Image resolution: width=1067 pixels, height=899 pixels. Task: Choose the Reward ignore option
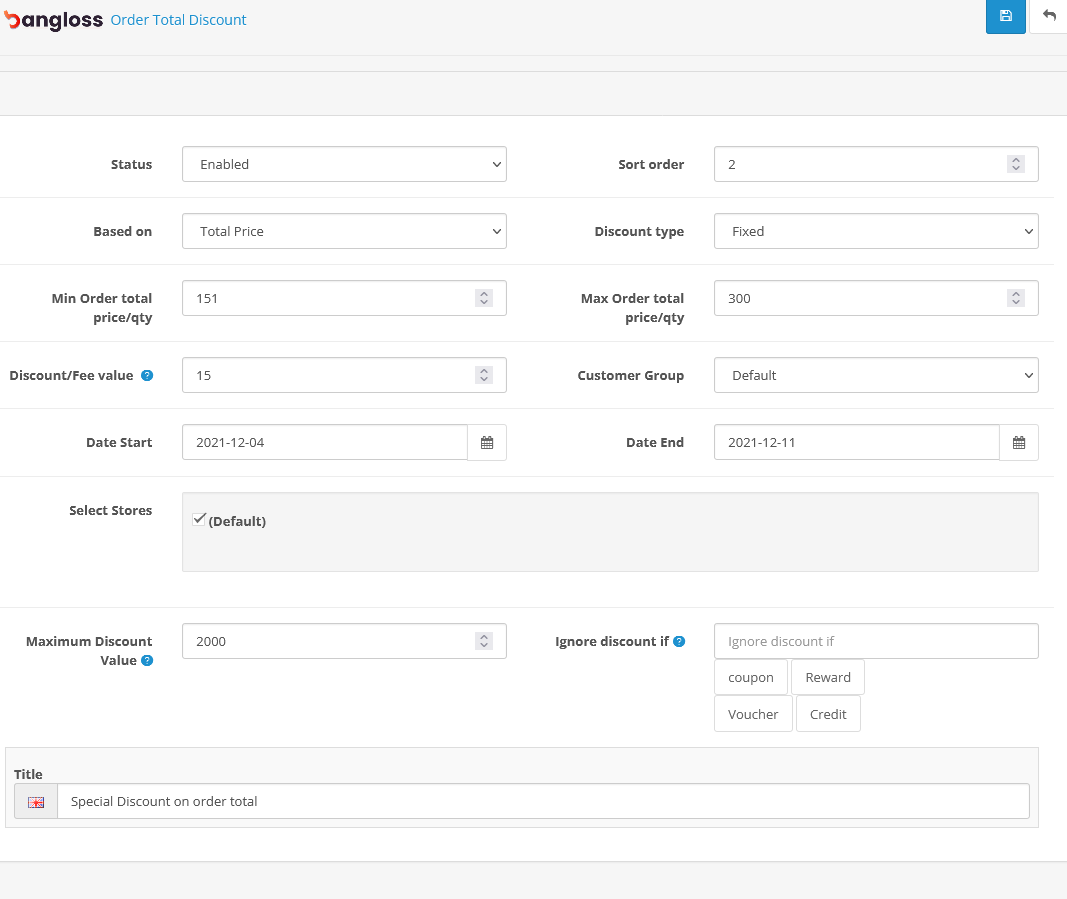click(828, 678)
